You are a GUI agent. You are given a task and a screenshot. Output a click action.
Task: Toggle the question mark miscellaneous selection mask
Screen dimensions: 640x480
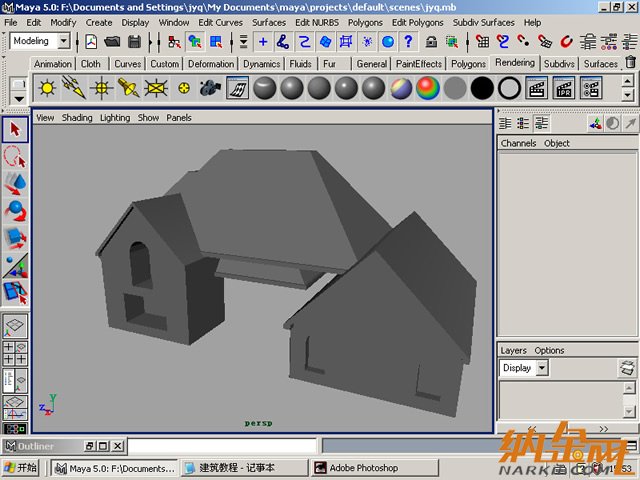point(409,42)
